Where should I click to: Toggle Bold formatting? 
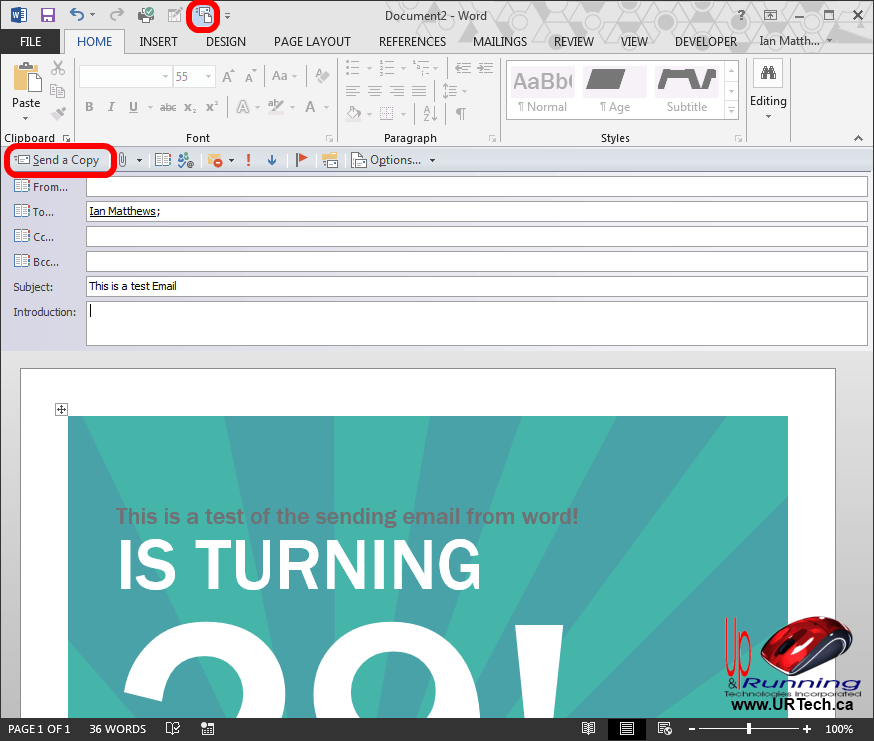coord(89,107)
